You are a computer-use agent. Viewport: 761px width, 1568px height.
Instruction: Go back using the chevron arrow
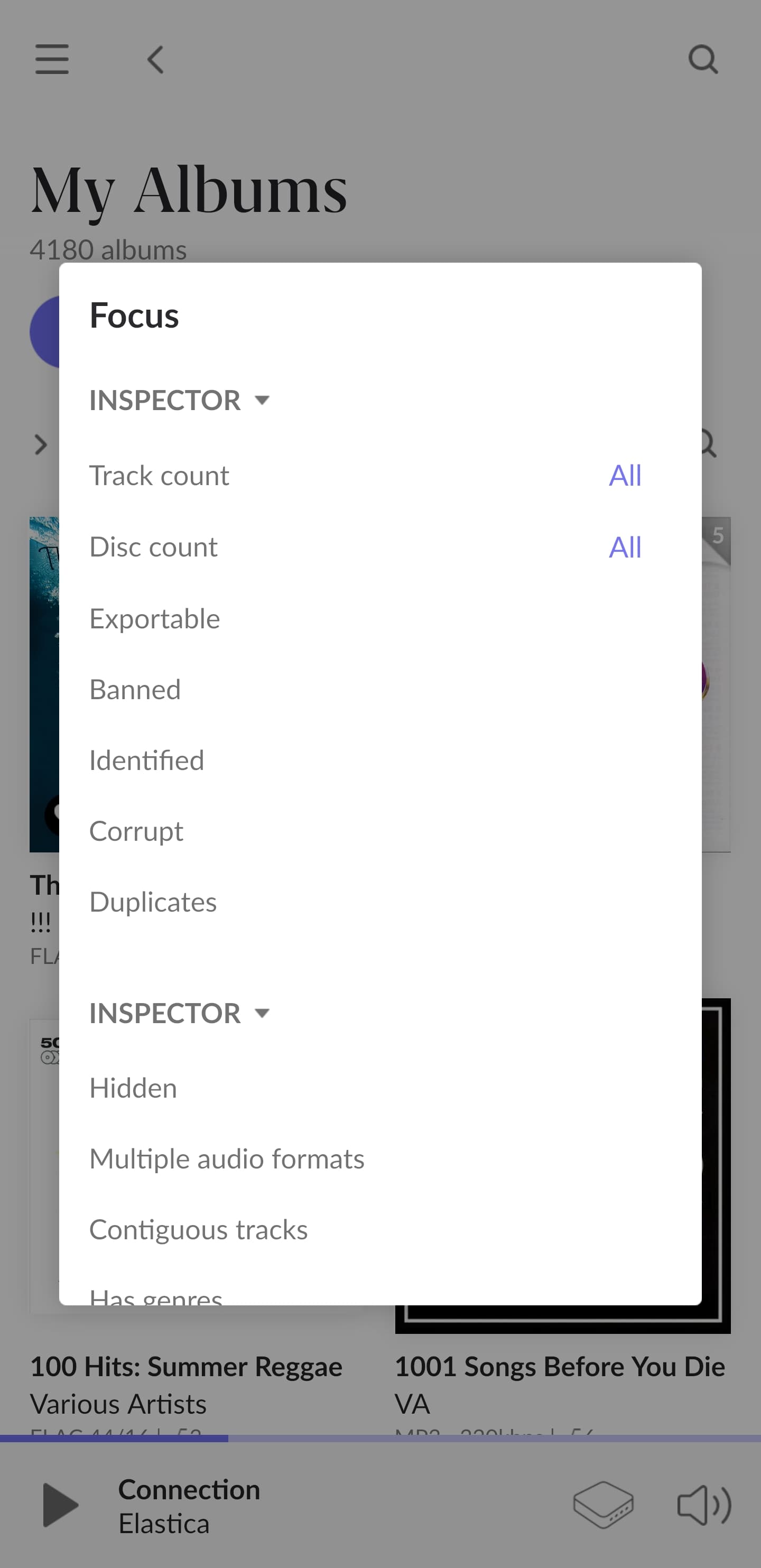[x=155, y=60]
